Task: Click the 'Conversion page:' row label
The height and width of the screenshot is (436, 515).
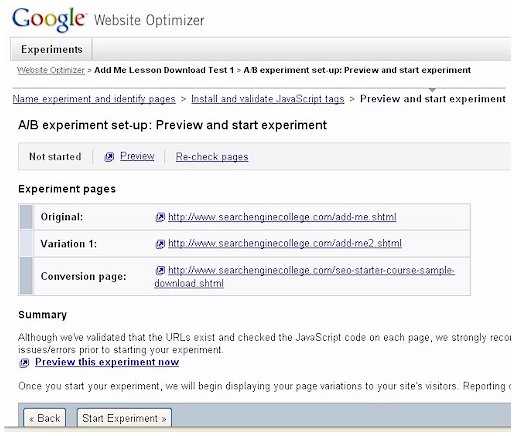Action: (84, 276)
